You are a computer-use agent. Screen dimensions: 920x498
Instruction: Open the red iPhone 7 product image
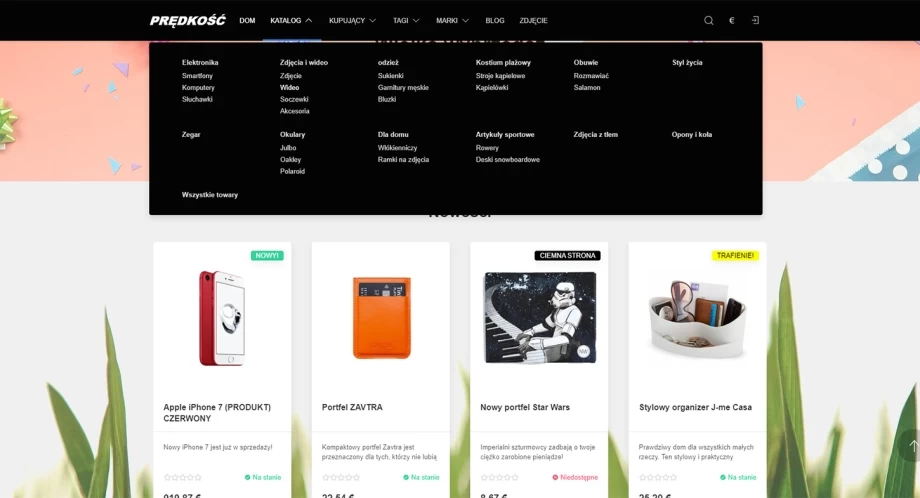[x=221, y=317]
